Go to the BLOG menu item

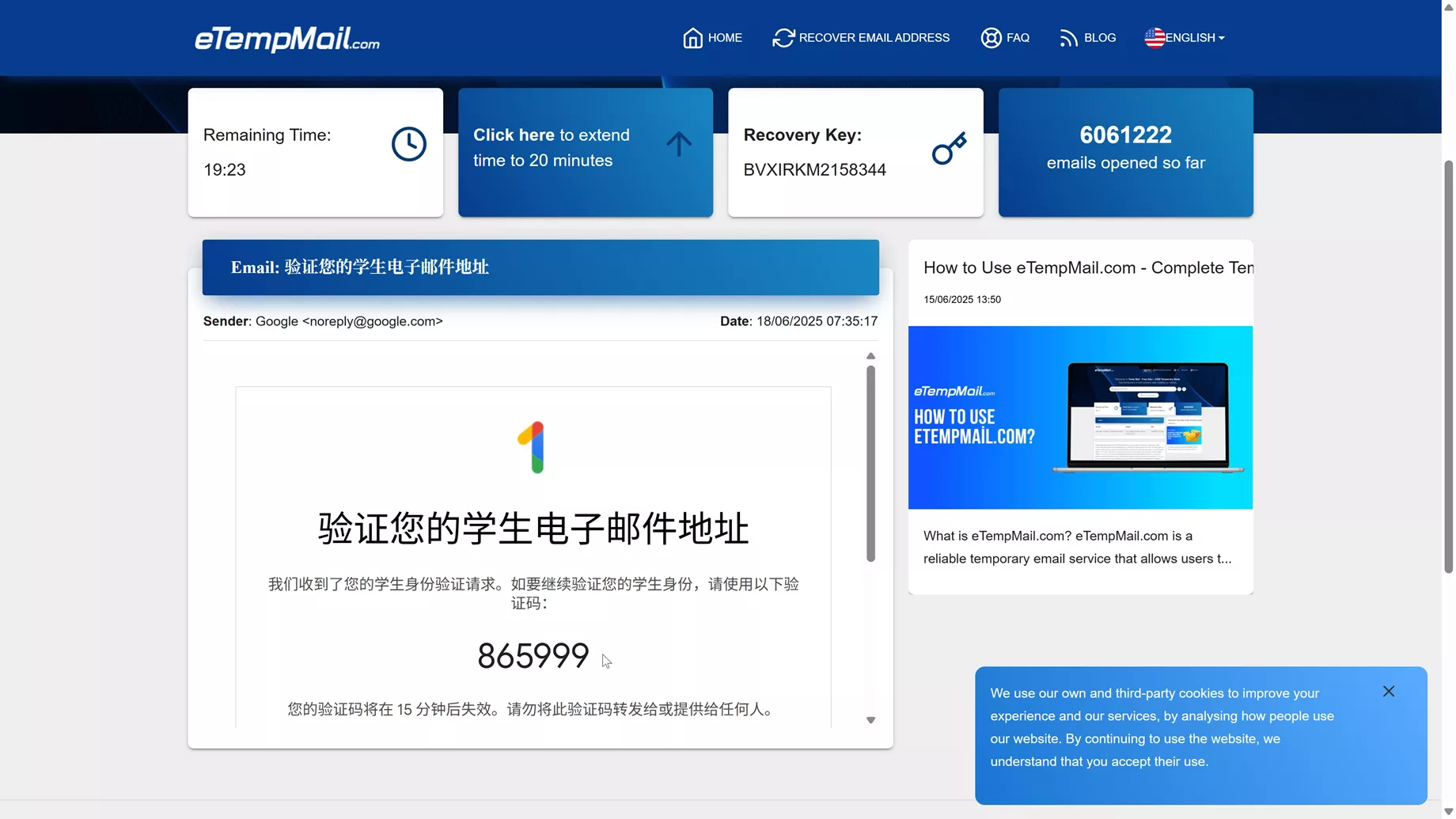(1099, 38)
